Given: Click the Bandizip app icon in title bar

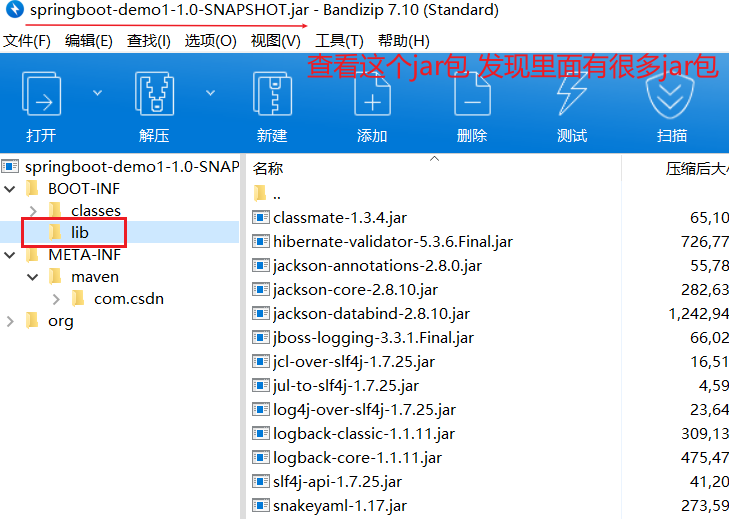Looking at the screenshot, I should pyautogui.click(x=14, y=9).
